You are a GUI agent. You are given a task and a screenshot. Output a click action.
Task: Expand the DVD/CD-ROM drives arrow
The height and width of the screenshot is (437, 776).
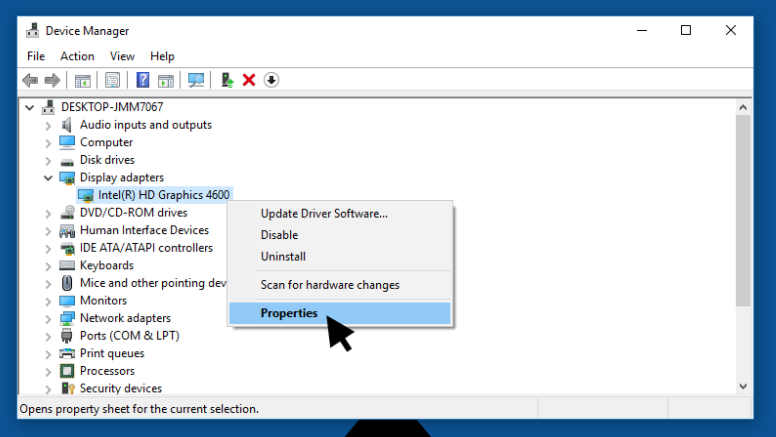(x=48, y=214)
